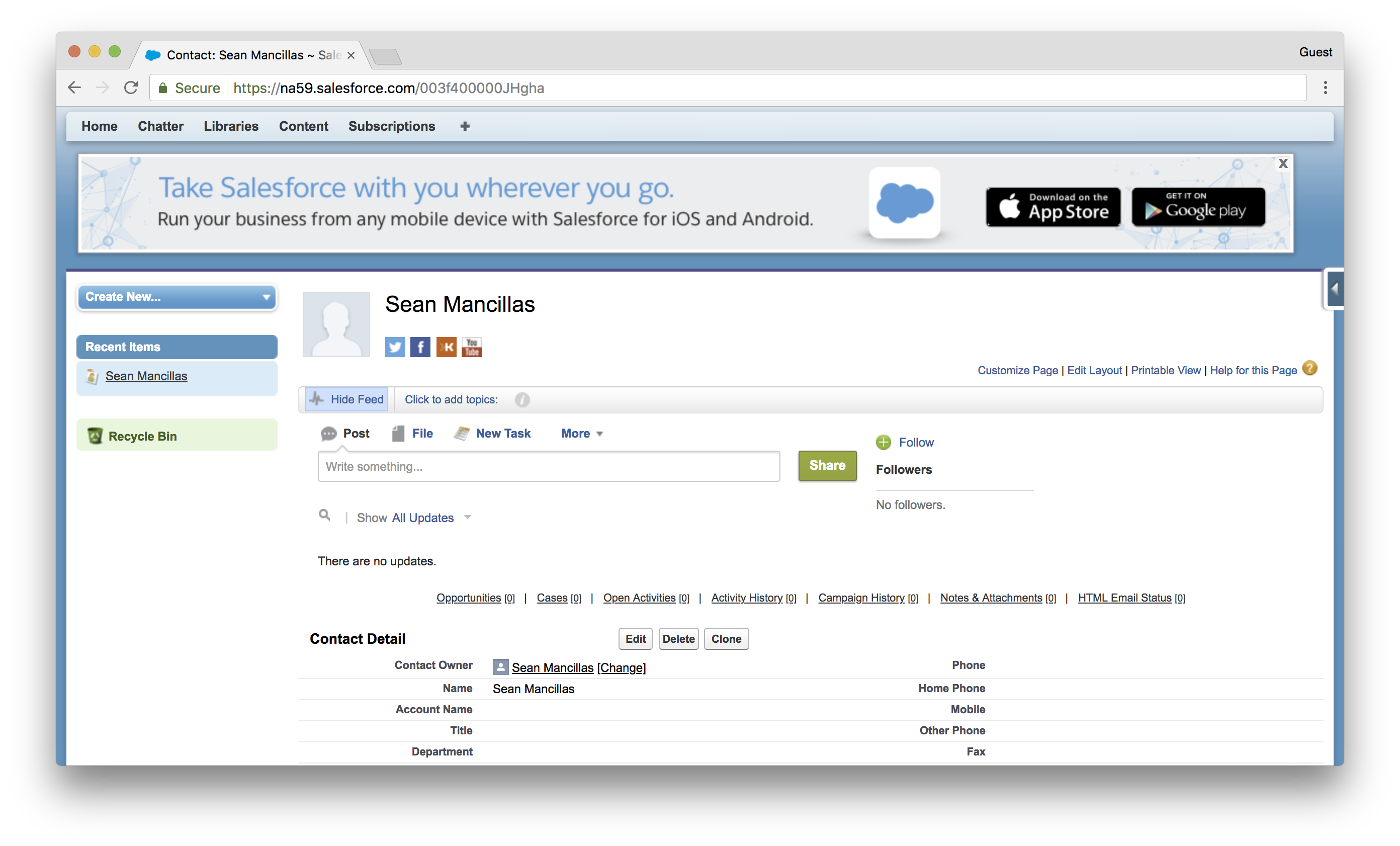Click the feed search magnifier icon

coord(324,516)
